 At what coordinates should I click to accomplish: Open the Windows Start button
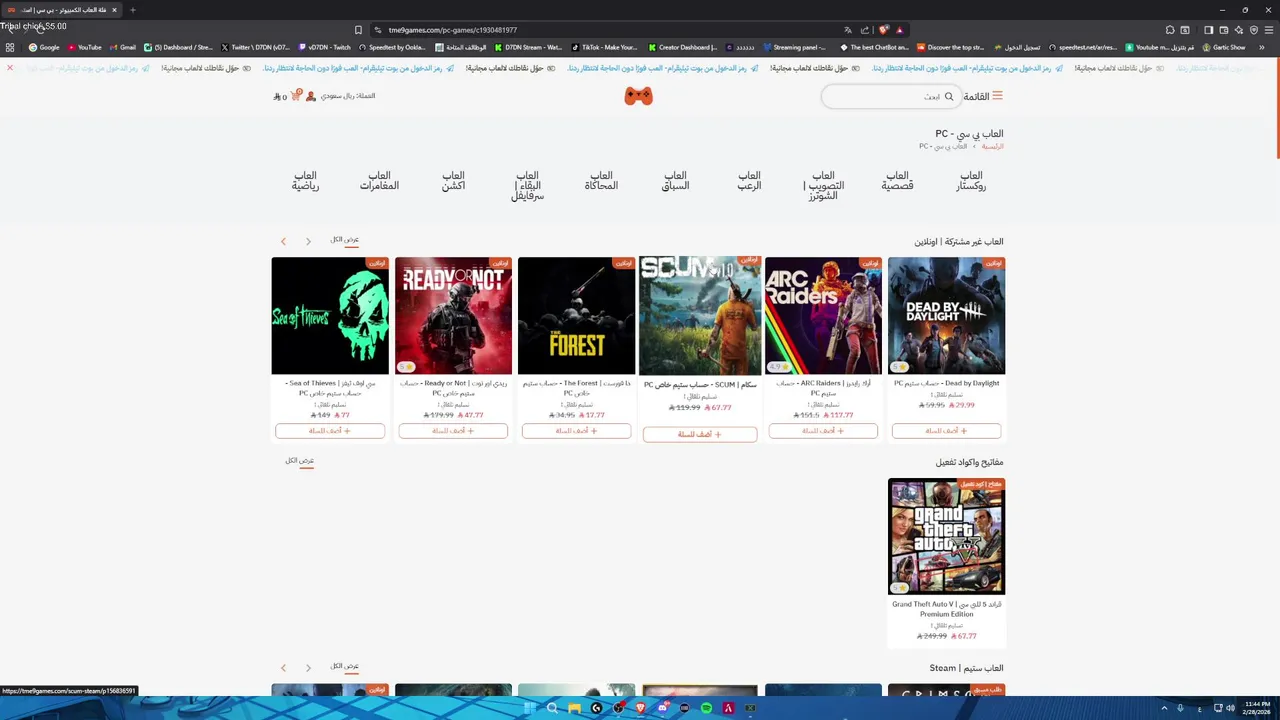[x=528, y=708]
